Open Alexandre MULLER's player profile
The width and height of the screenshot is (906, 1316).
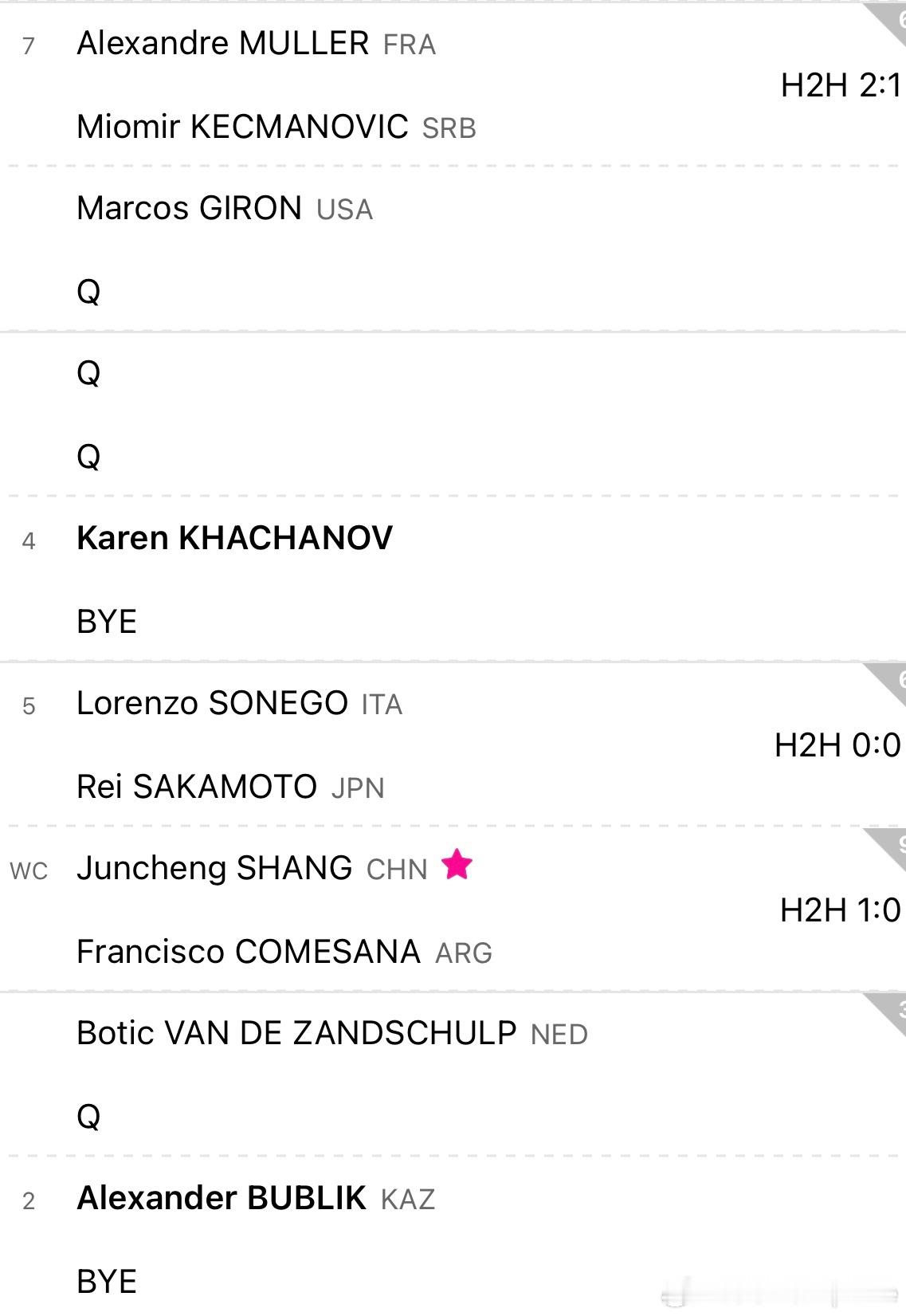pyautogui.click(x=222, y=43)
